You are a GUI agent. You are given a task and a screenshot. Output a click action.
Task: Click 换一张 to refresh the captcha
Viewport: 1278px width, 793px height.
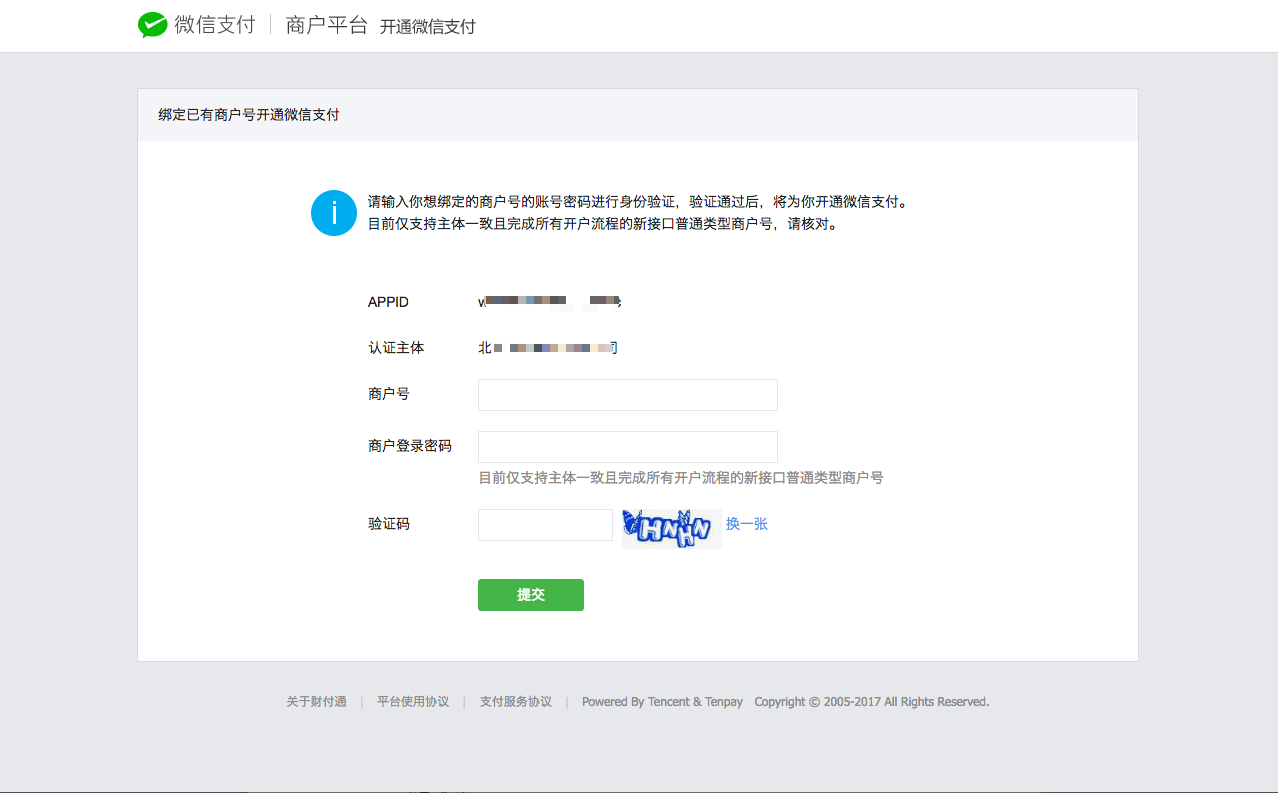tap(747, 524)
